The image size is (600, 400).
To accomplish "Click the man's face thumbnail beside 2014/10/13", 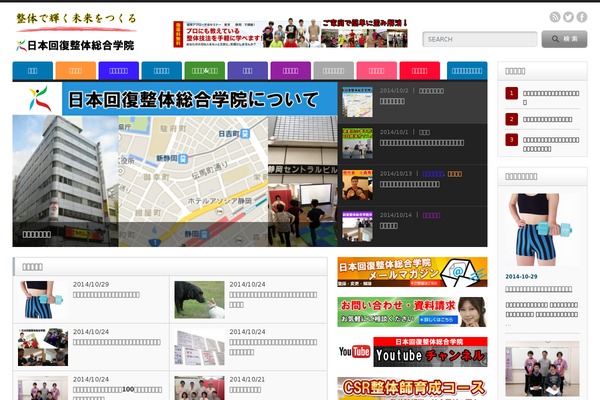I will click(357, 185).
